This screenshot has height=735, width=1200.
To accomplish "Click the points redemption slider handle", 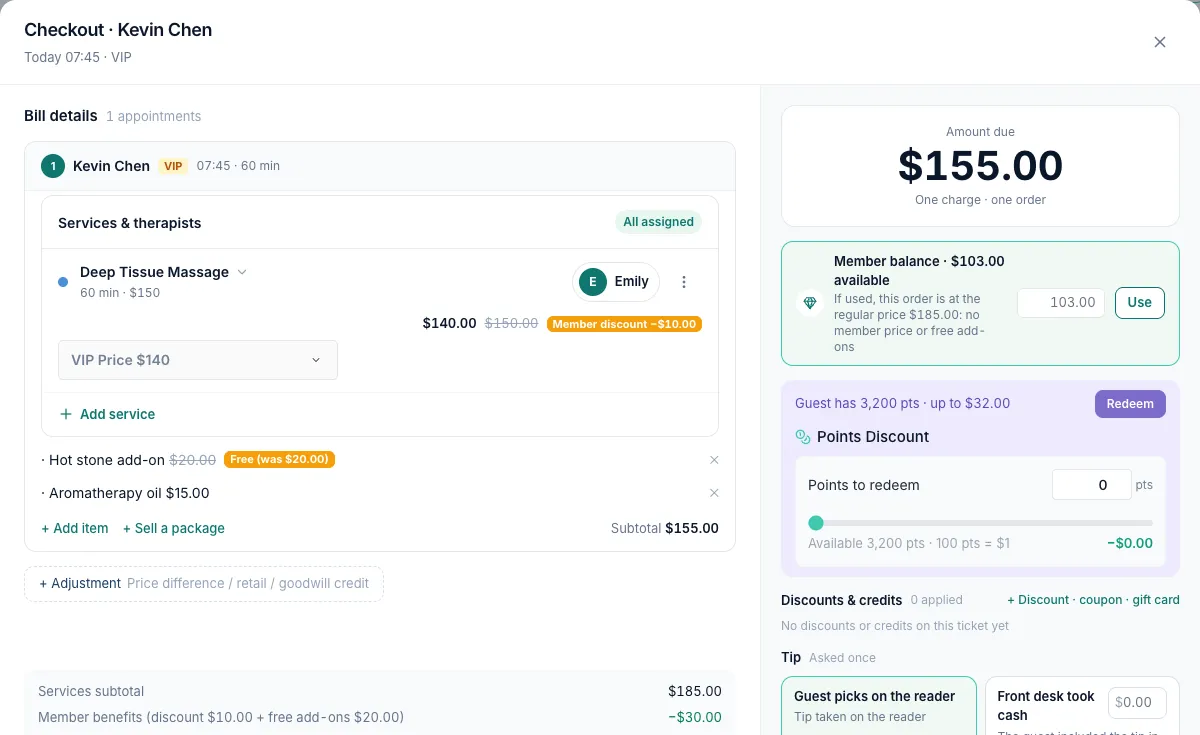I will 816,523.
